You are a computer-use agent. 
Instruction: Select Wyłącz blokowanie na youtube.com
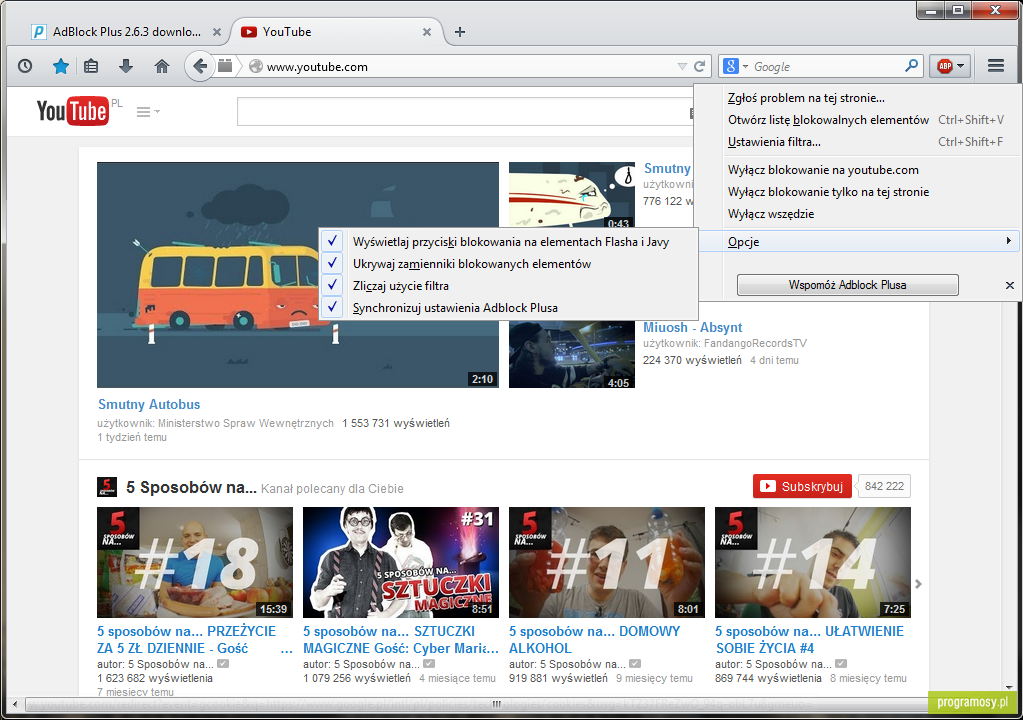click(x=859, y=170)
